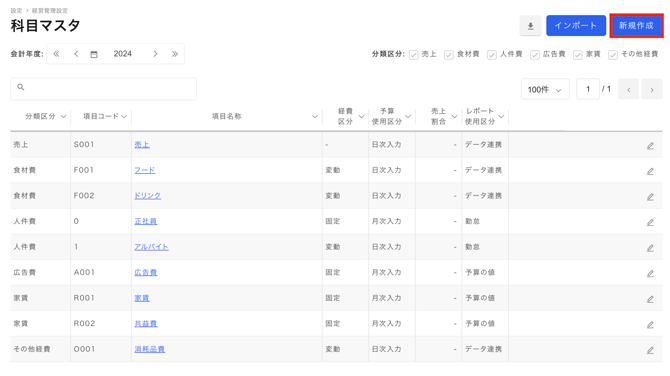Expand the 項目名称 column filter chevron
This screenshot has height=376, width=670.
pos(314,117)
